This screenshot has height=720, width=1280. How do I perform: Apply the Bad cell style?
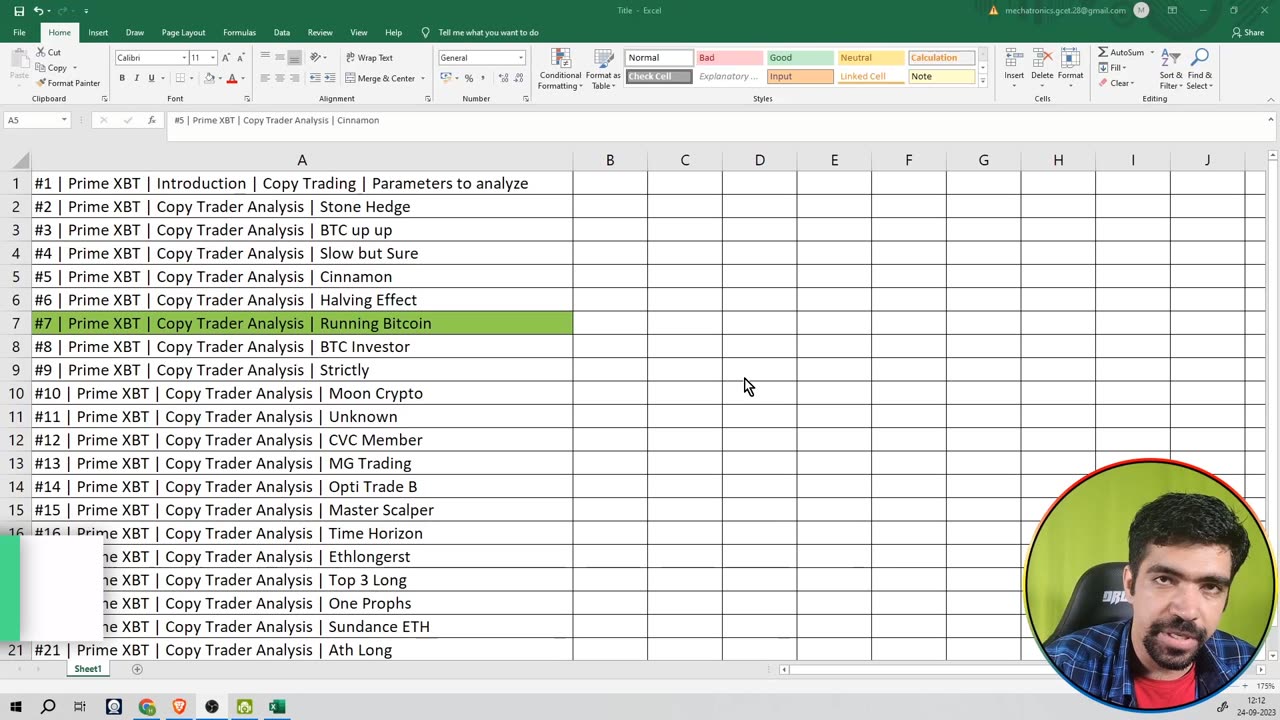(729, 58)
